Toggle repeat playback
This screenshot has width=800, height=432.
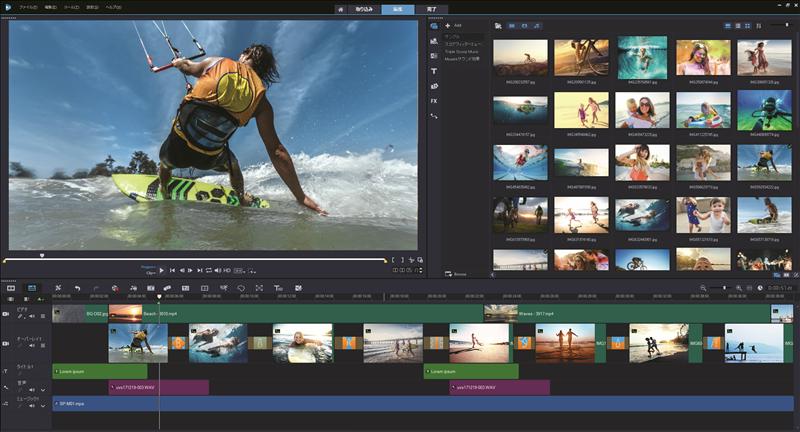(209, 270)
